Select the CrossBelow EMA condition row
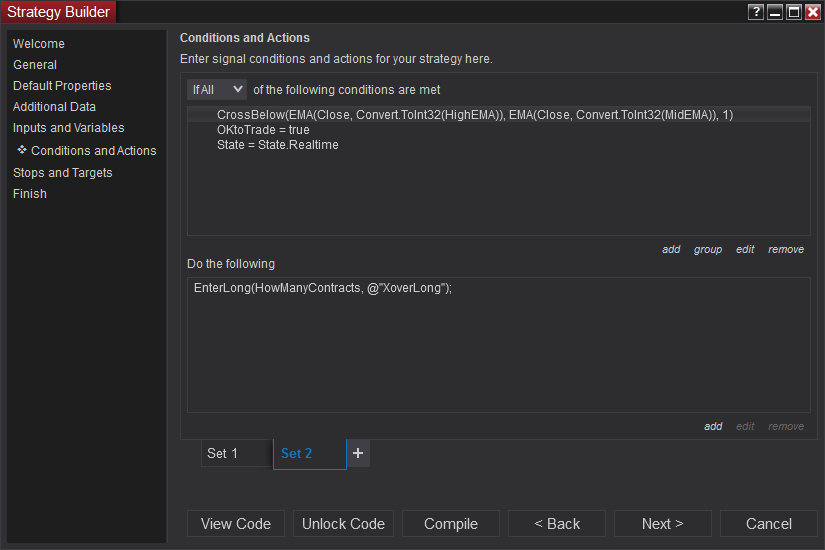This screenshot has height=550, width=825. (x=475, y=115)
